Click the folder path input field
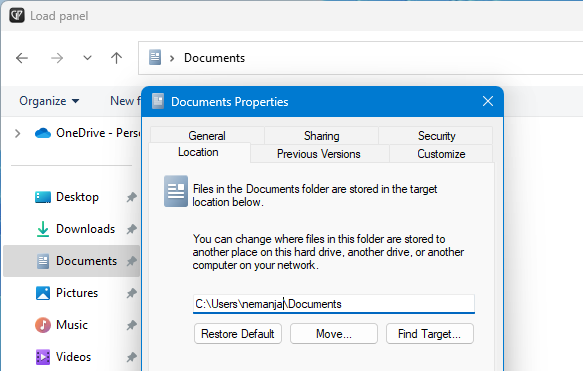The width and height of the screenshot is (583, 371). tap(334, 304)
